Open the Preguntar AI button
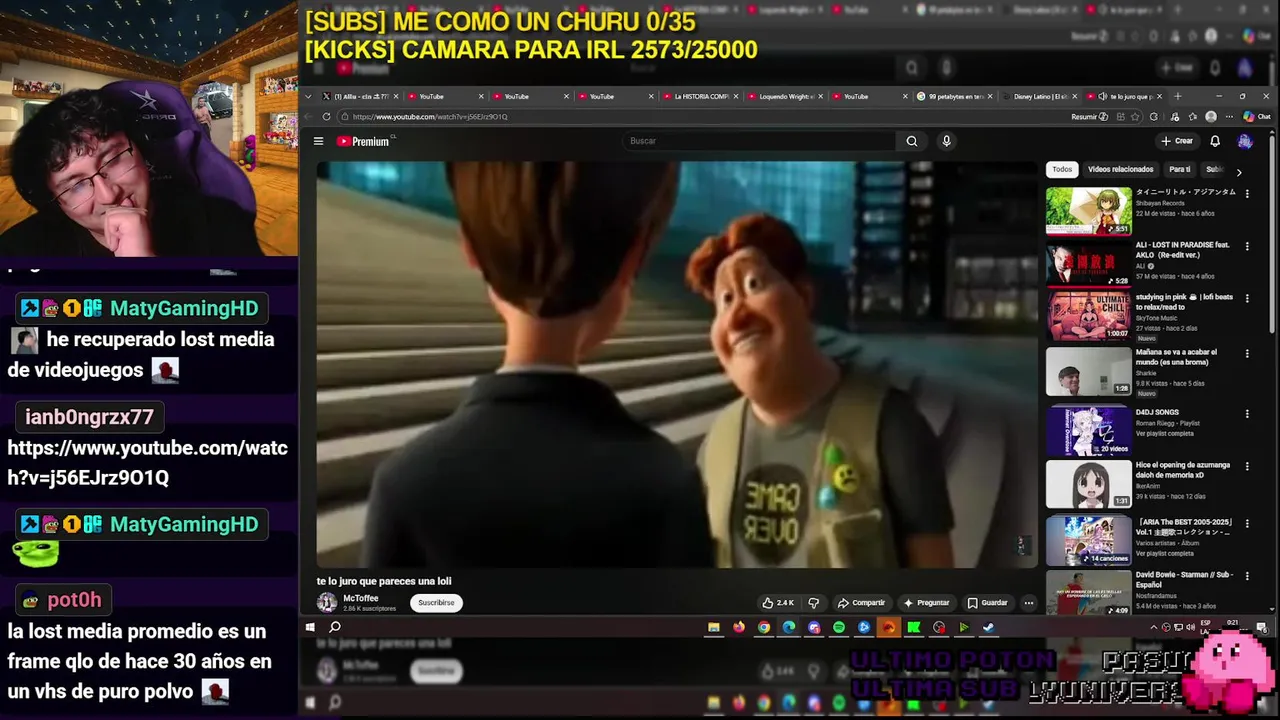Image resolution: width=1280 pixels, height=720 pixels. click(x=926, y=603)
